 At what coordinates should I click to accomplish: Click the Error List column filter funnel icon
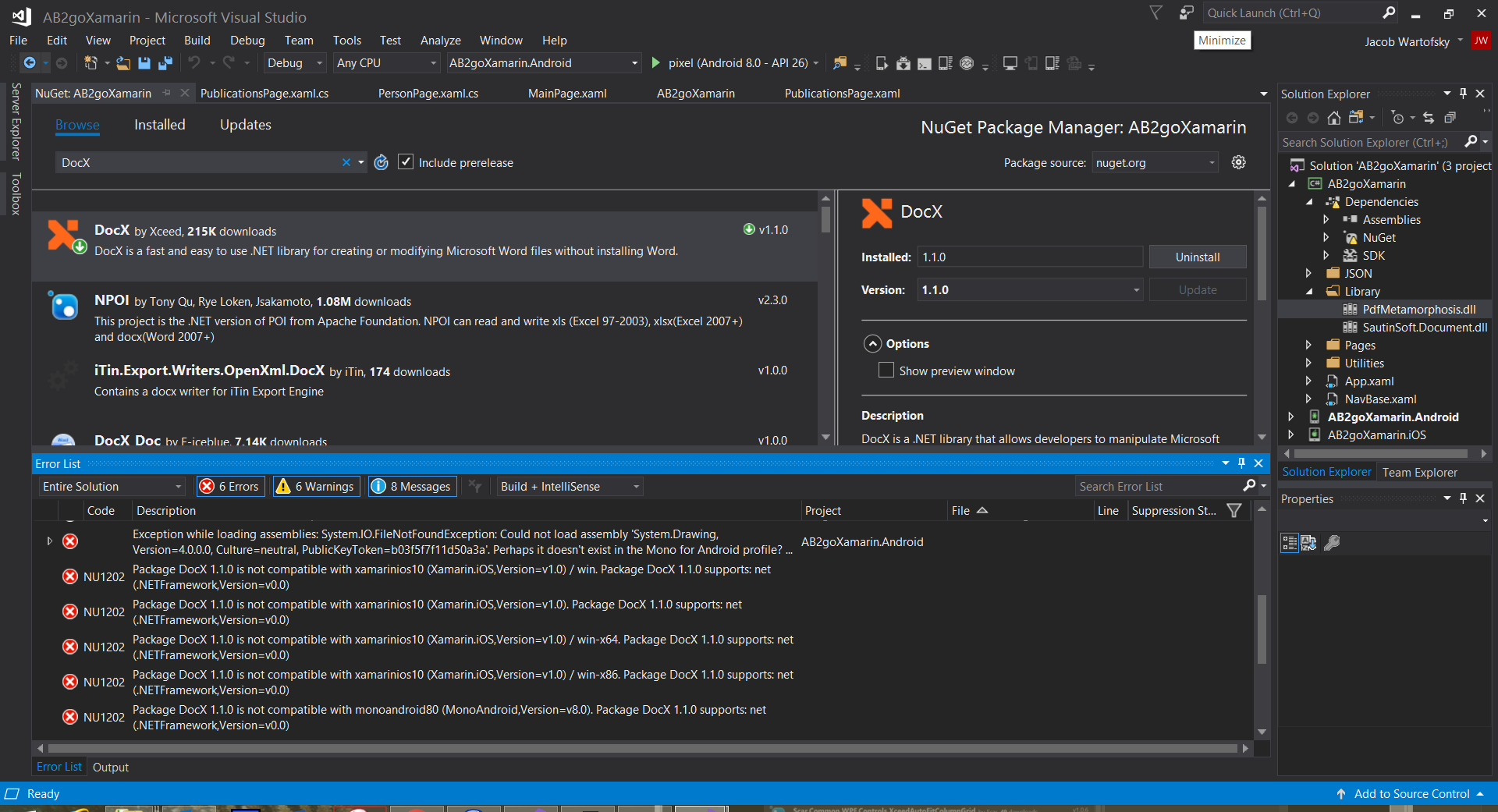[x=1234, y=510]
